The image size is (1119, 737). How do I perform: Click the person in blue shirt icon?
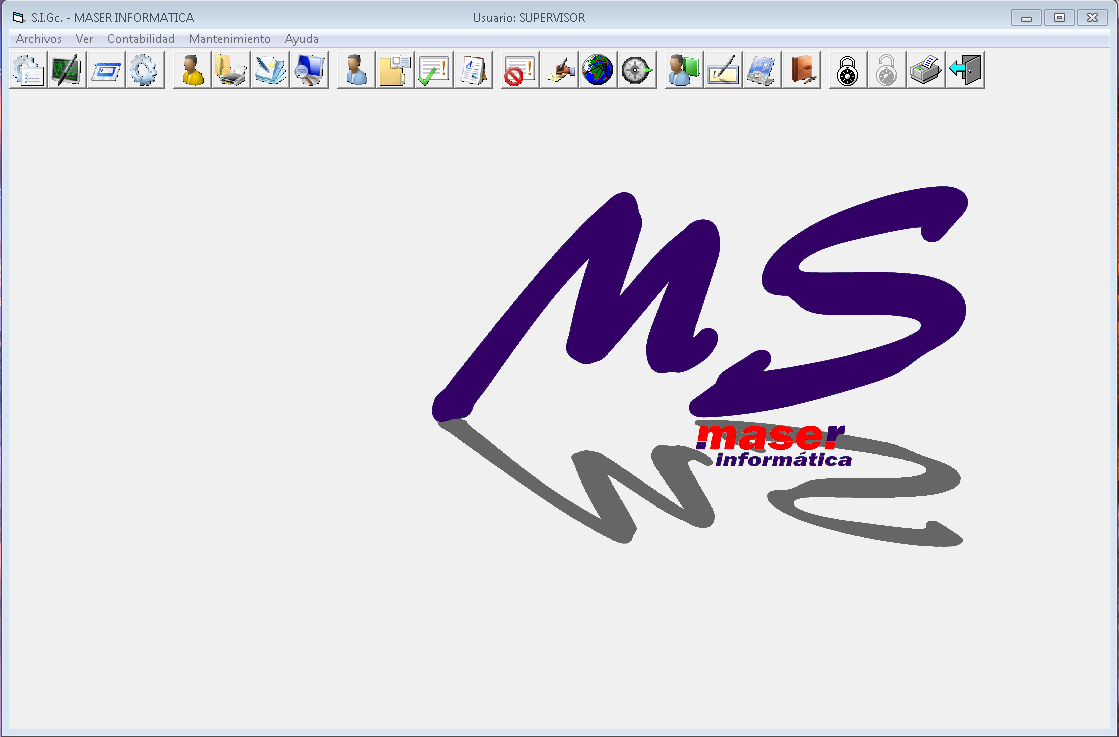[x=356, y=70]
